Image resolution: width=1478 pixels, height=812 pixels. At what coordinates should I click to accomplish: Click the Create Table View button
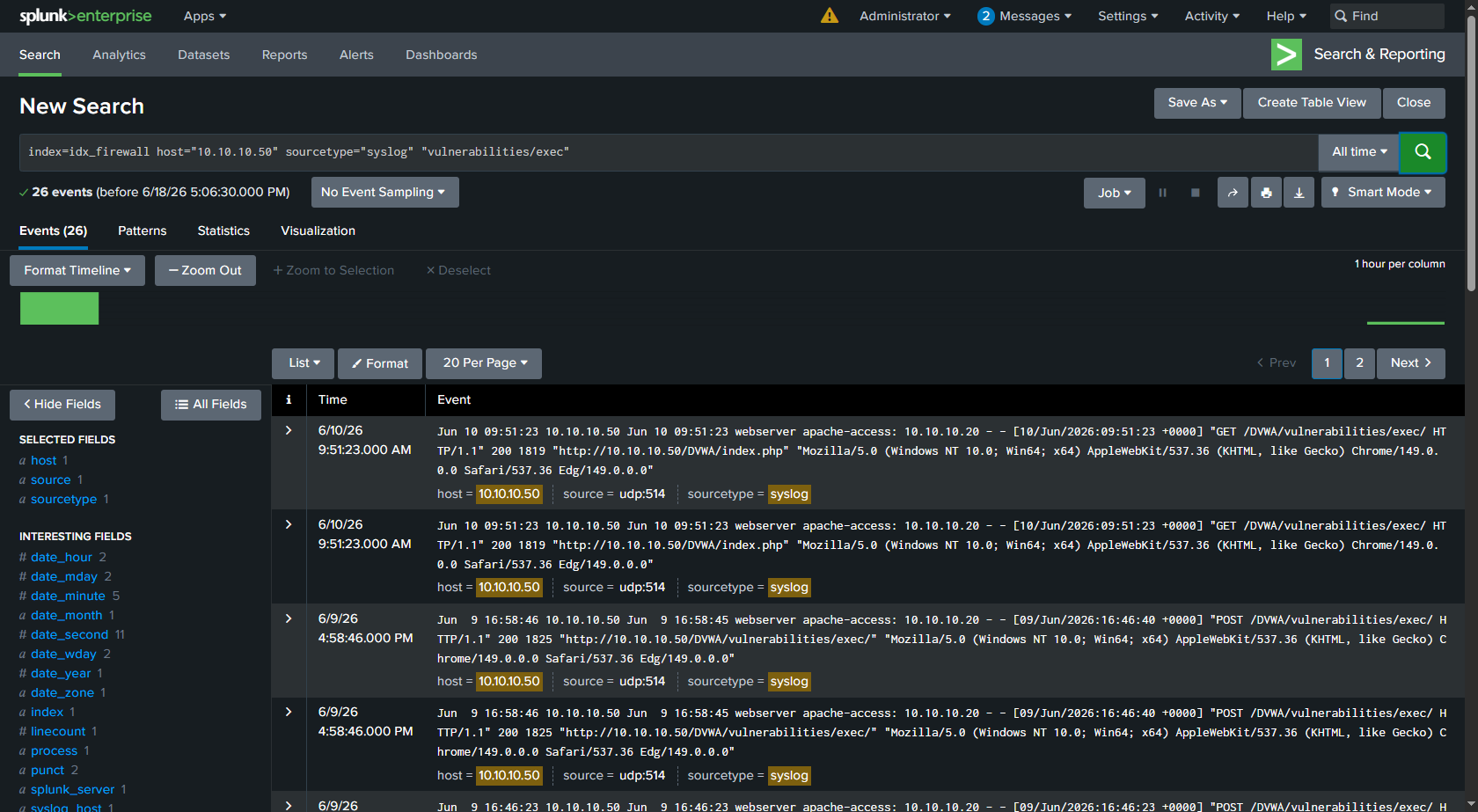(x=1312, y=103)
